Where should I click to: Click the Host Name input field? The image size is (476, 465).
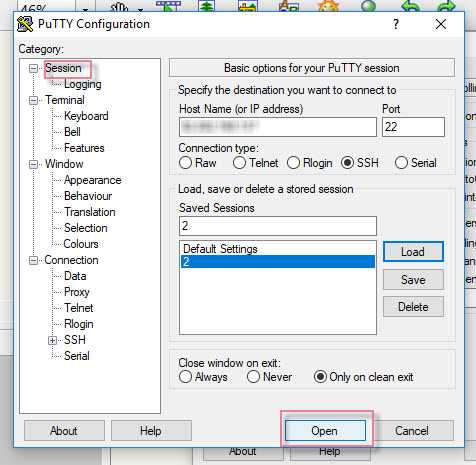278,127
